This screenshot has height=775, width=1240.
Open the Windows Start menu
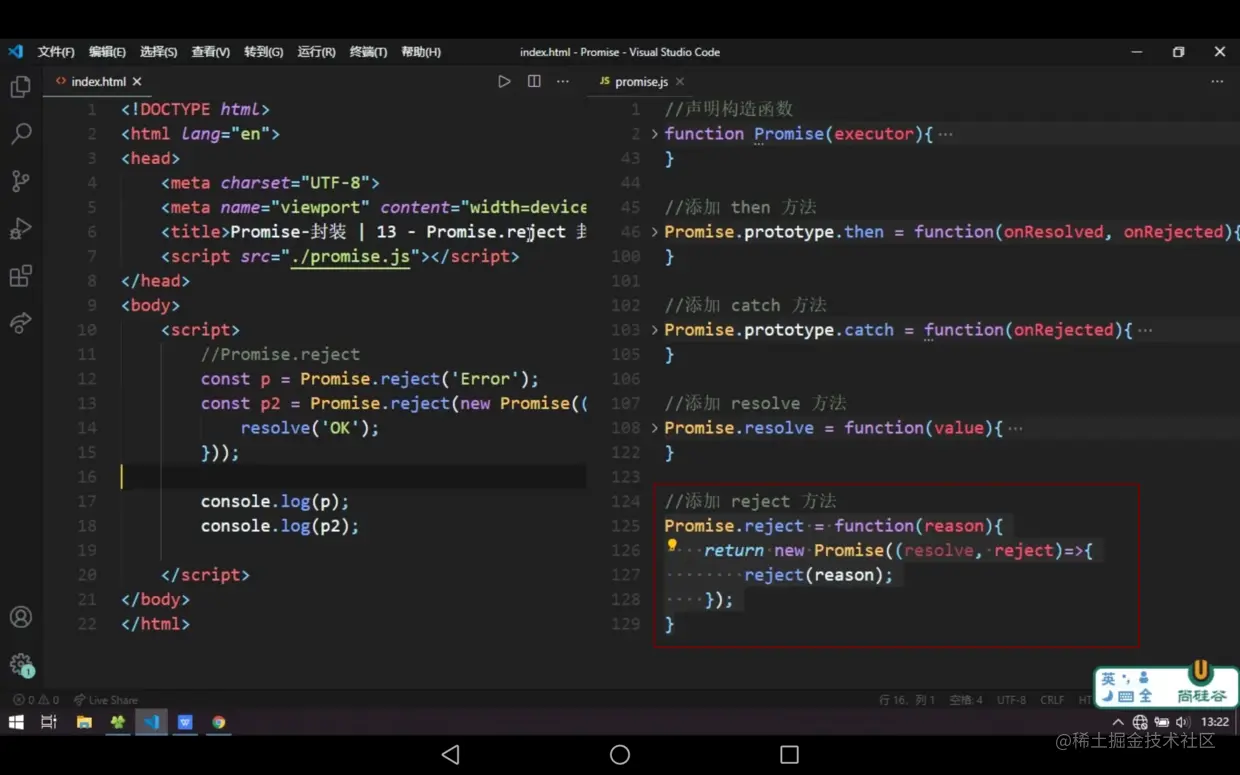16,722
